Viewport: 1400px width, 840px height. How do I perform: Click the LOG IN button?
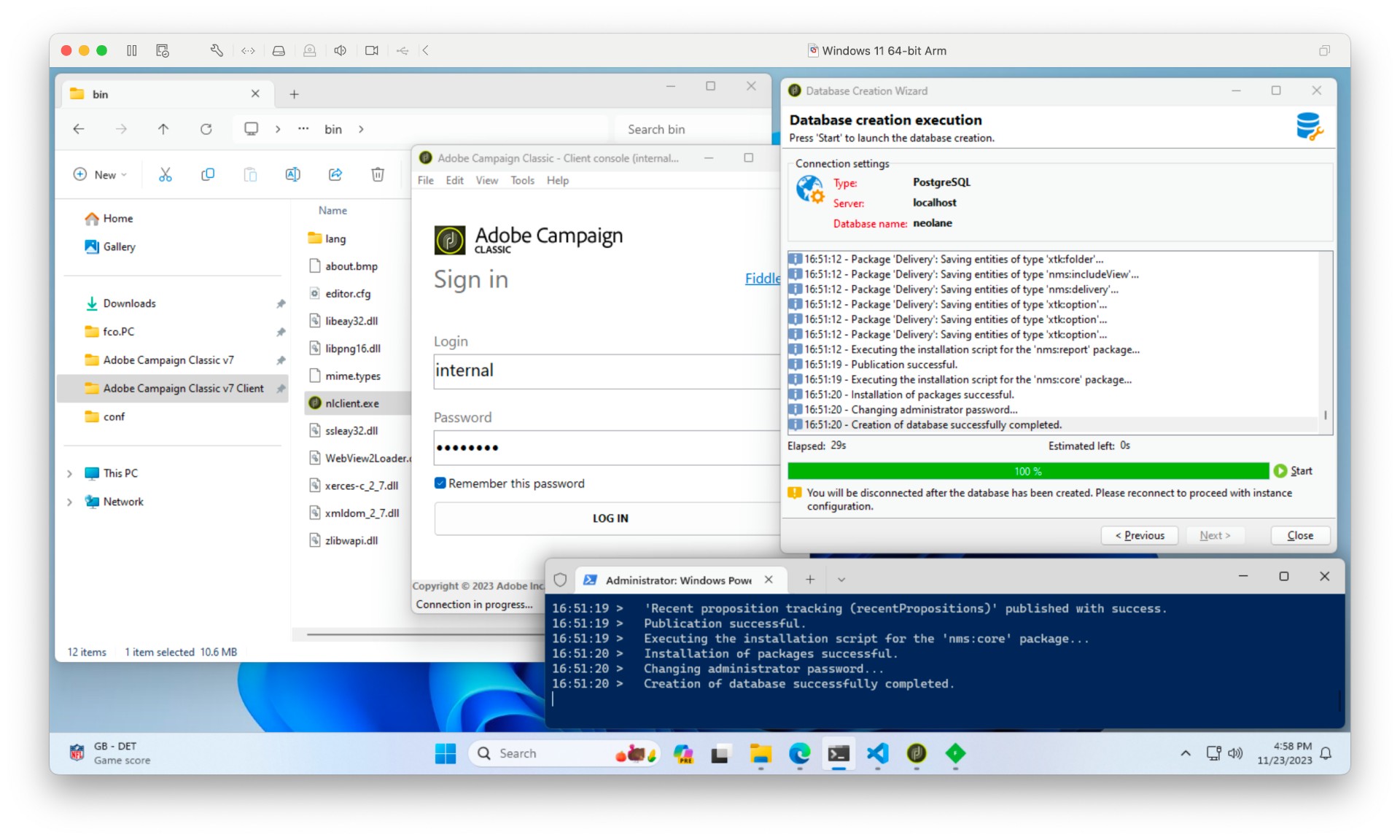(x=610, y=518)
